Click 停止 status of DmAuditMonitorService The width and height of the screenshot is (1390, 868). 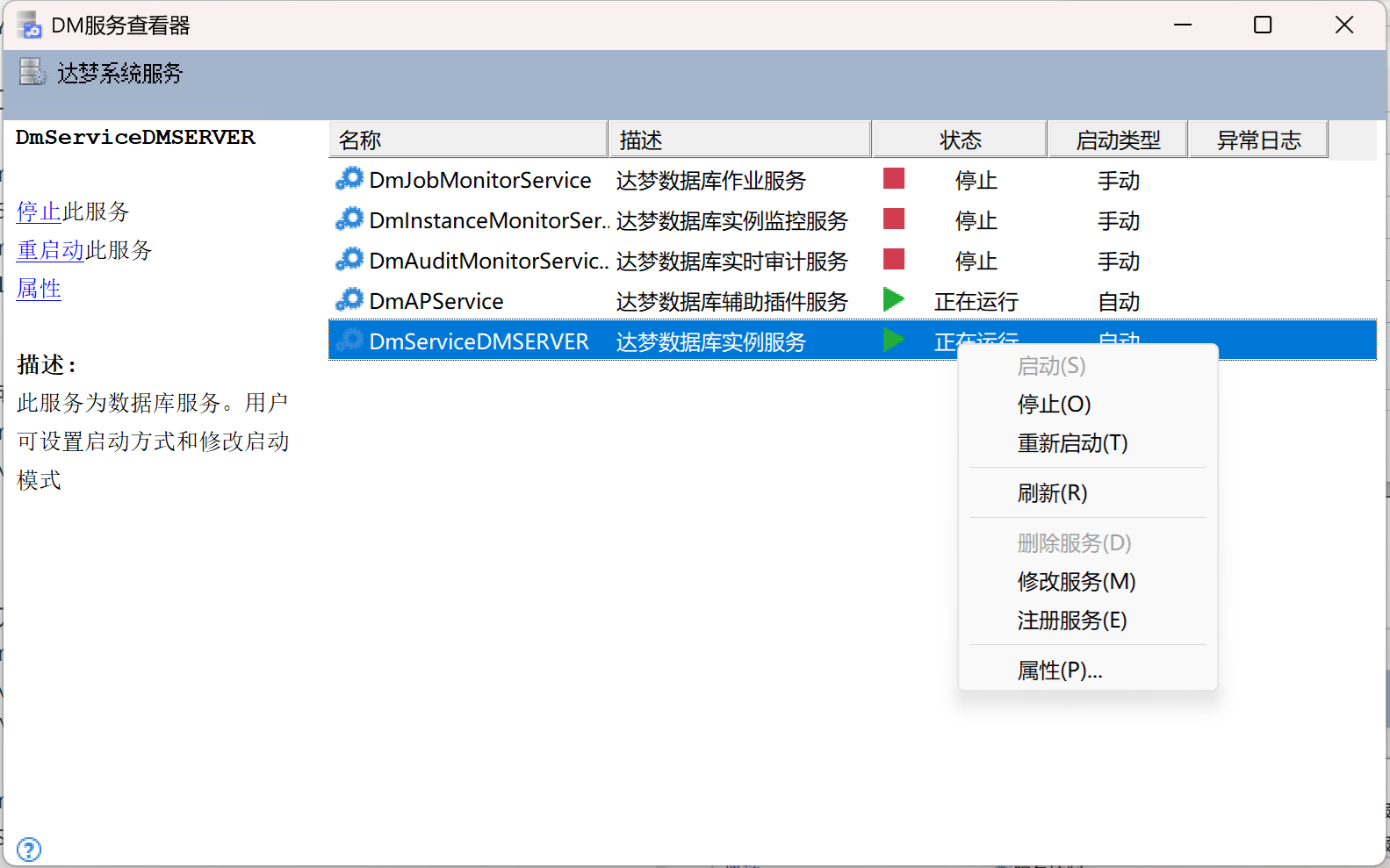click(x=976, y=261)
